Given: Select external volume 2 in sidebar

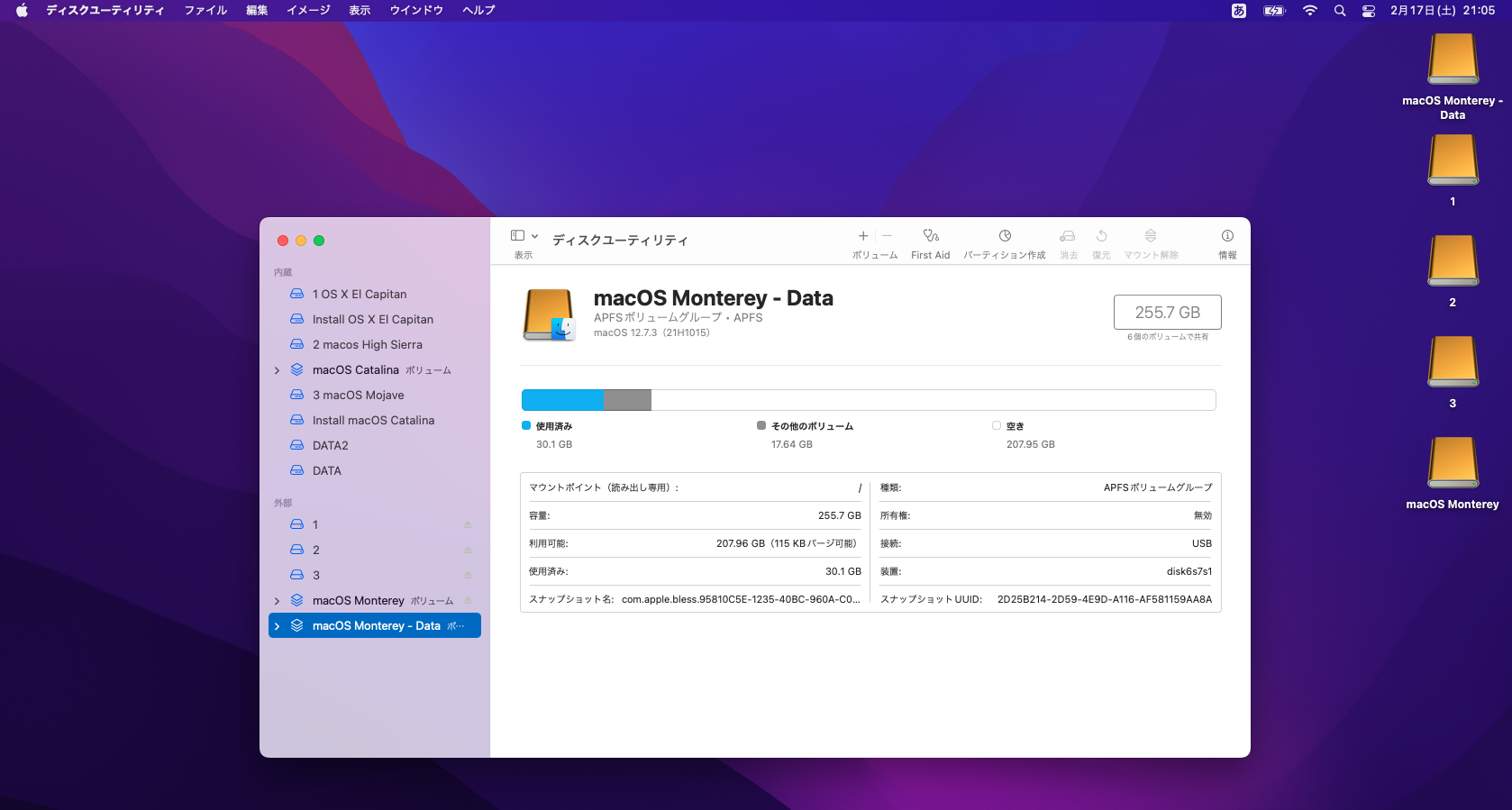Looking at the screenshot, I should [x=375, y=550].
